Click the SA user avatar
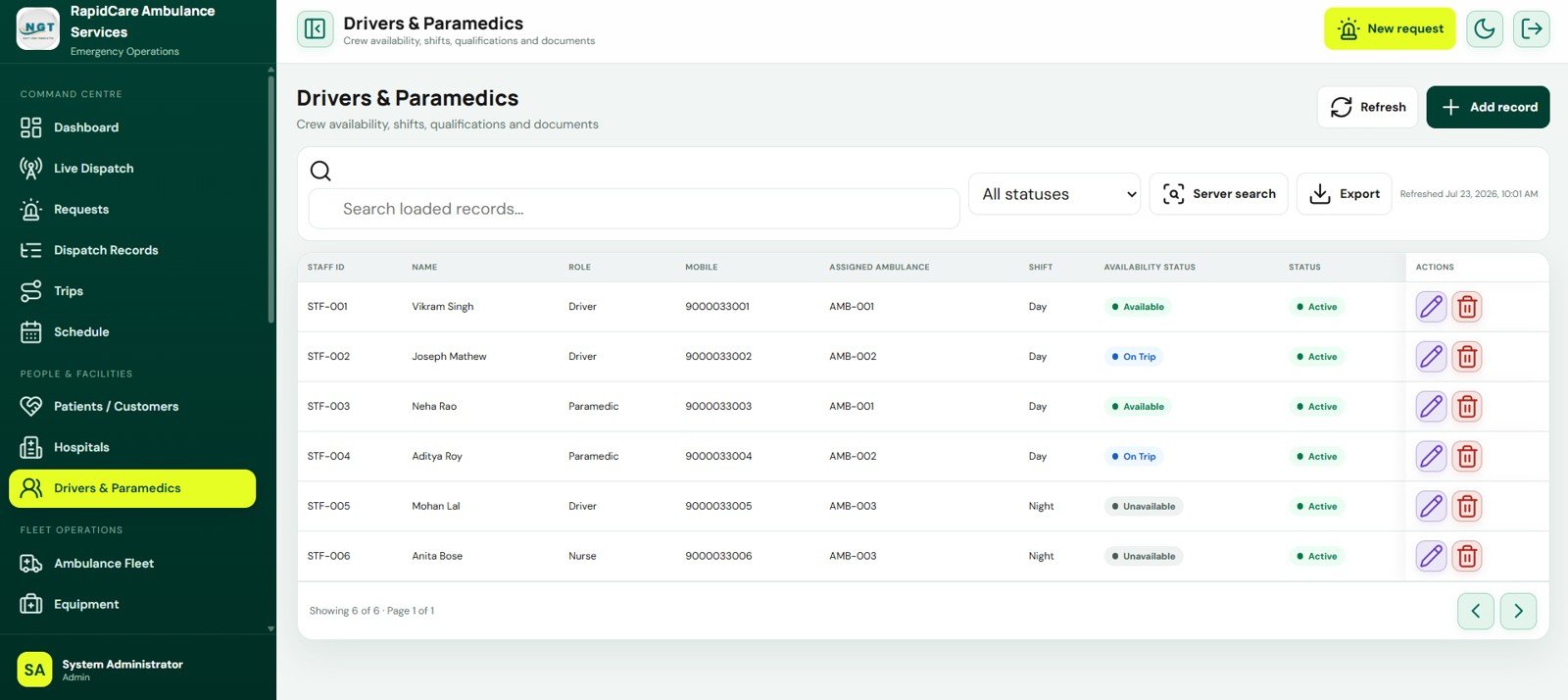Viewport: 1568px width, 700px height. 34,670
